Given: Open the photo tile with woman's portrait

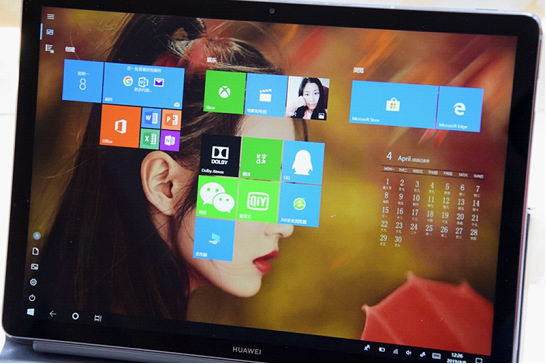Looking at the screenshot, I should (x=308, y=98).
